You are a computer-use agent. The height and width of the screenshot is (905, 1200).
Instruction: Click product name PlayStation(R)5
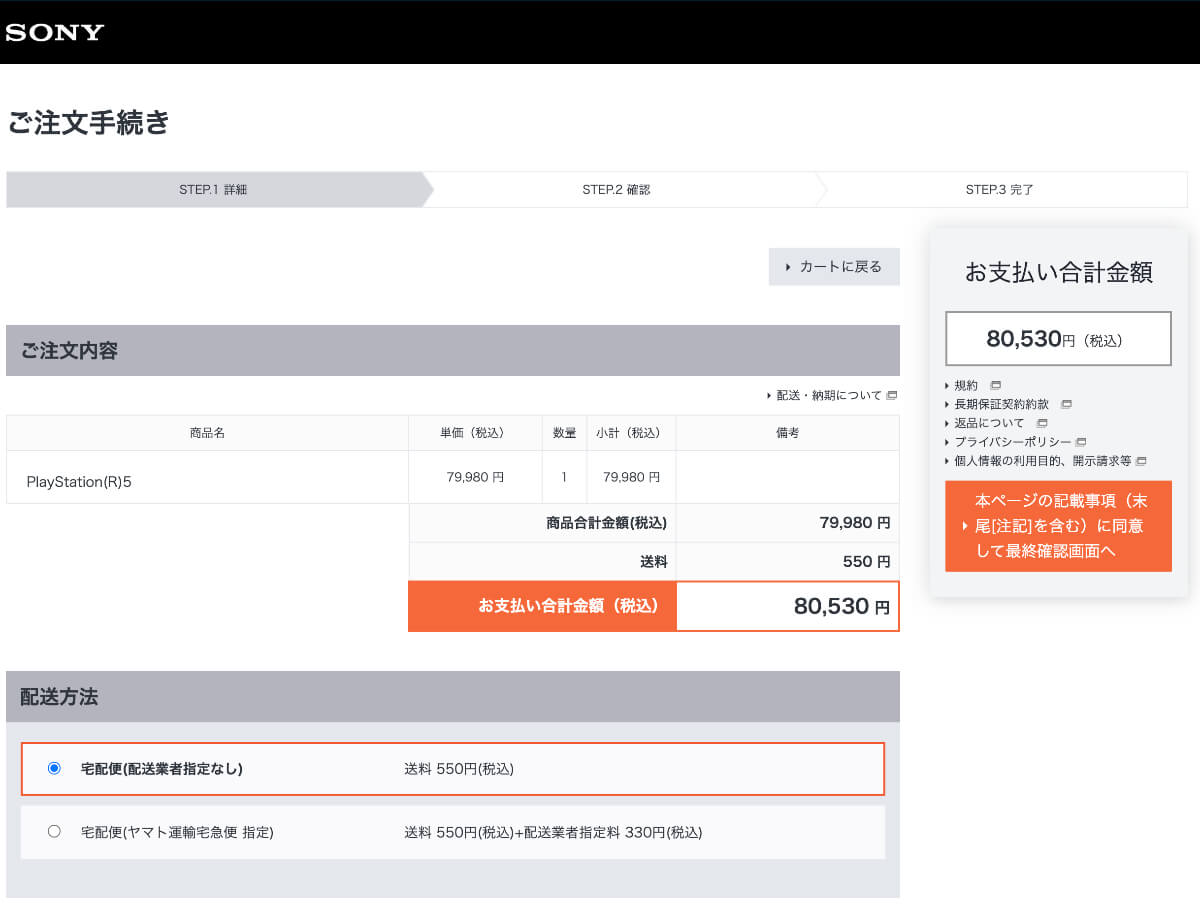[79, 482]
